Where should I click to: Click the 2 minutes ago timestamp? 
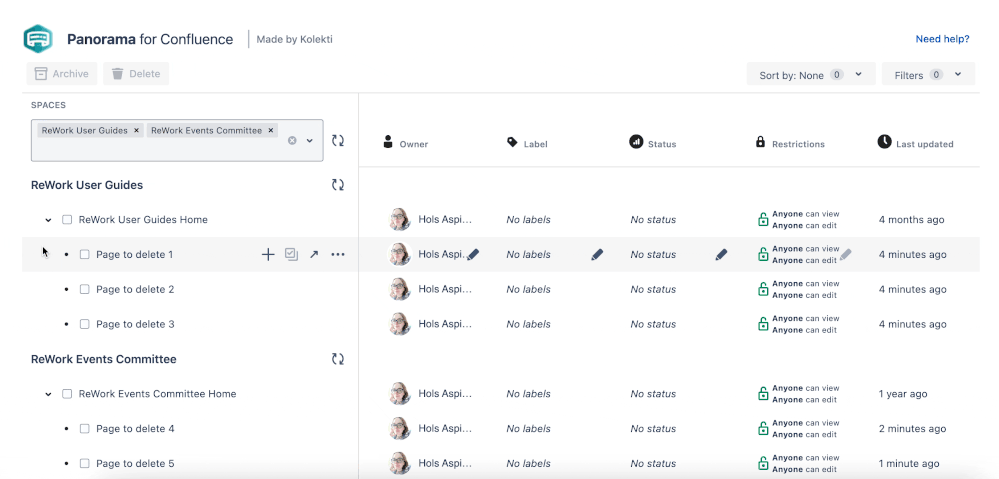pyautogui.click(x=912, y=429)
